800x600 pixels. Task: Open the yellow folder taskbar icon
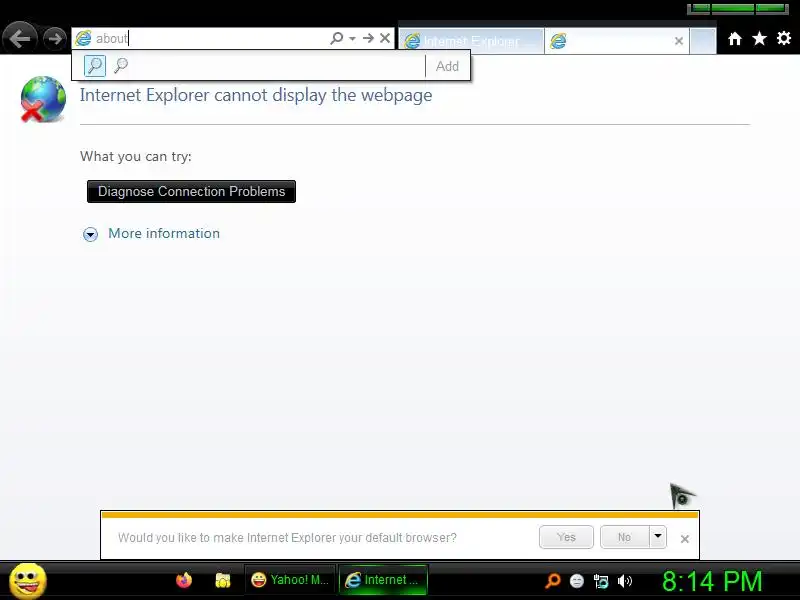[222, 581]
